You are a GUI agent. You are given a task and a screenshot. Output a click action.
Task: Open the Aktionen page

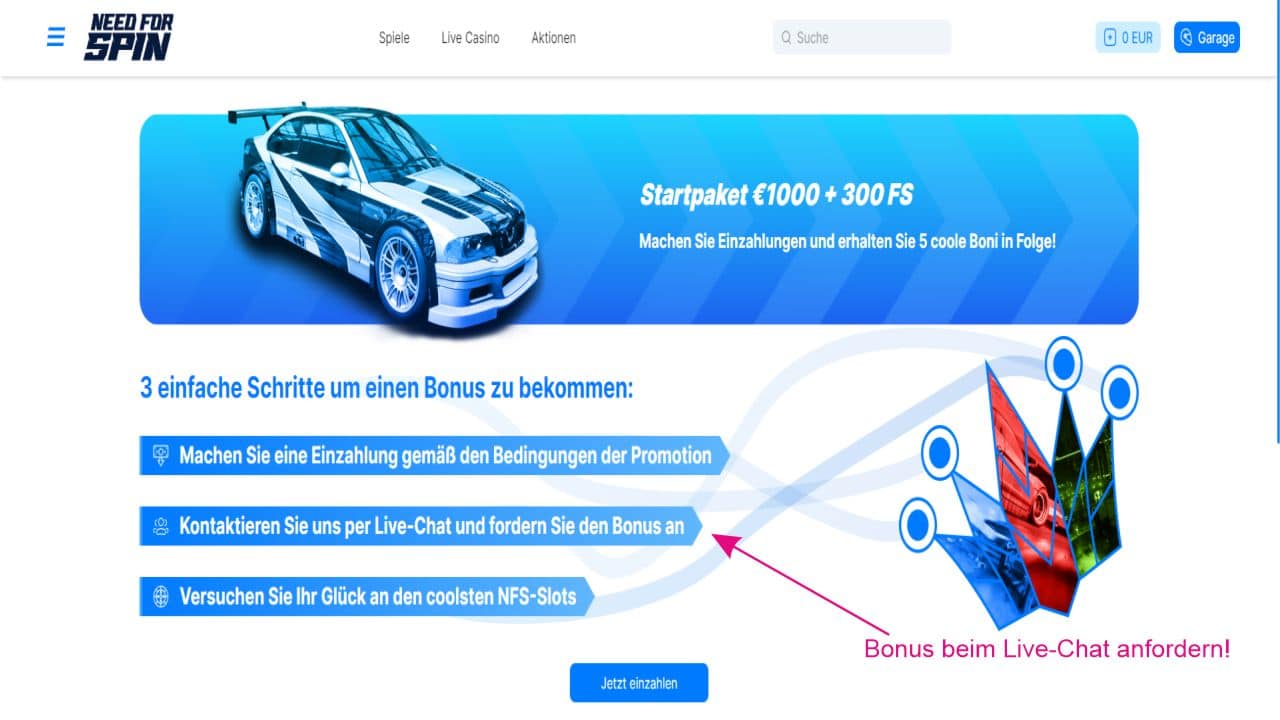pyautogui.click(x=553, y=38)
